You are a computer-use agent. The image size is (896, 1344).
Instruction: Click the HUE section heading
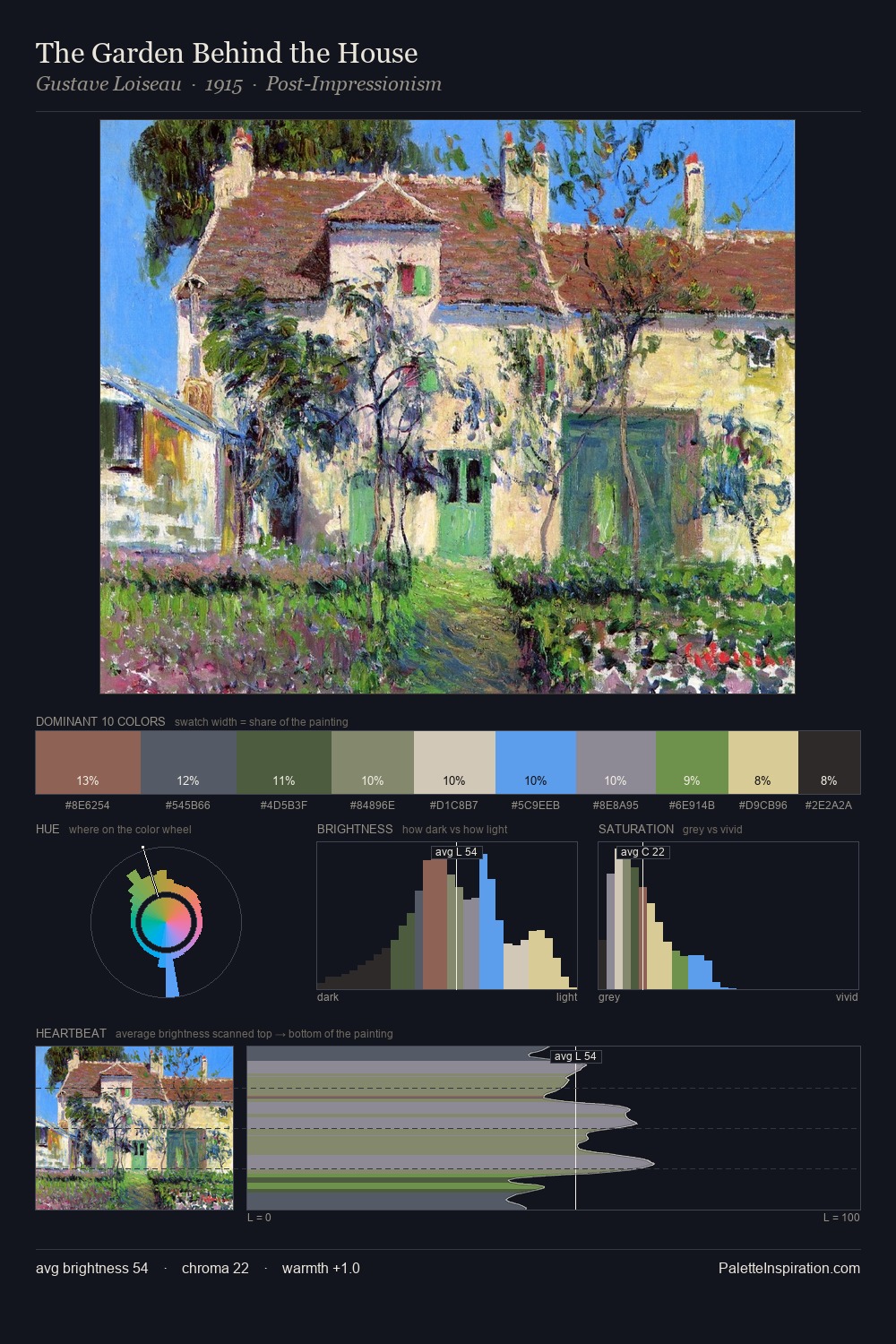tap(47, 829)
